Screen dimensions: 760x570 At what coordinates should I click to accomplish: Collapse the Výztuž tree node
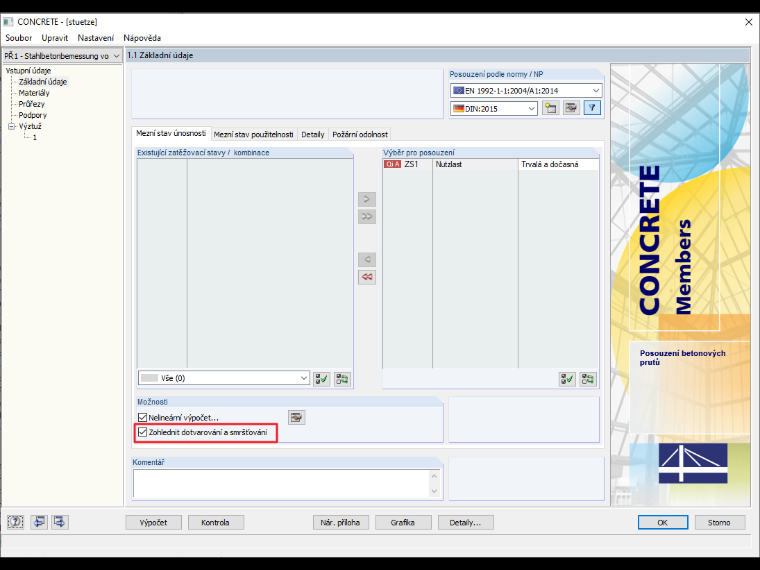coord(12,127)
